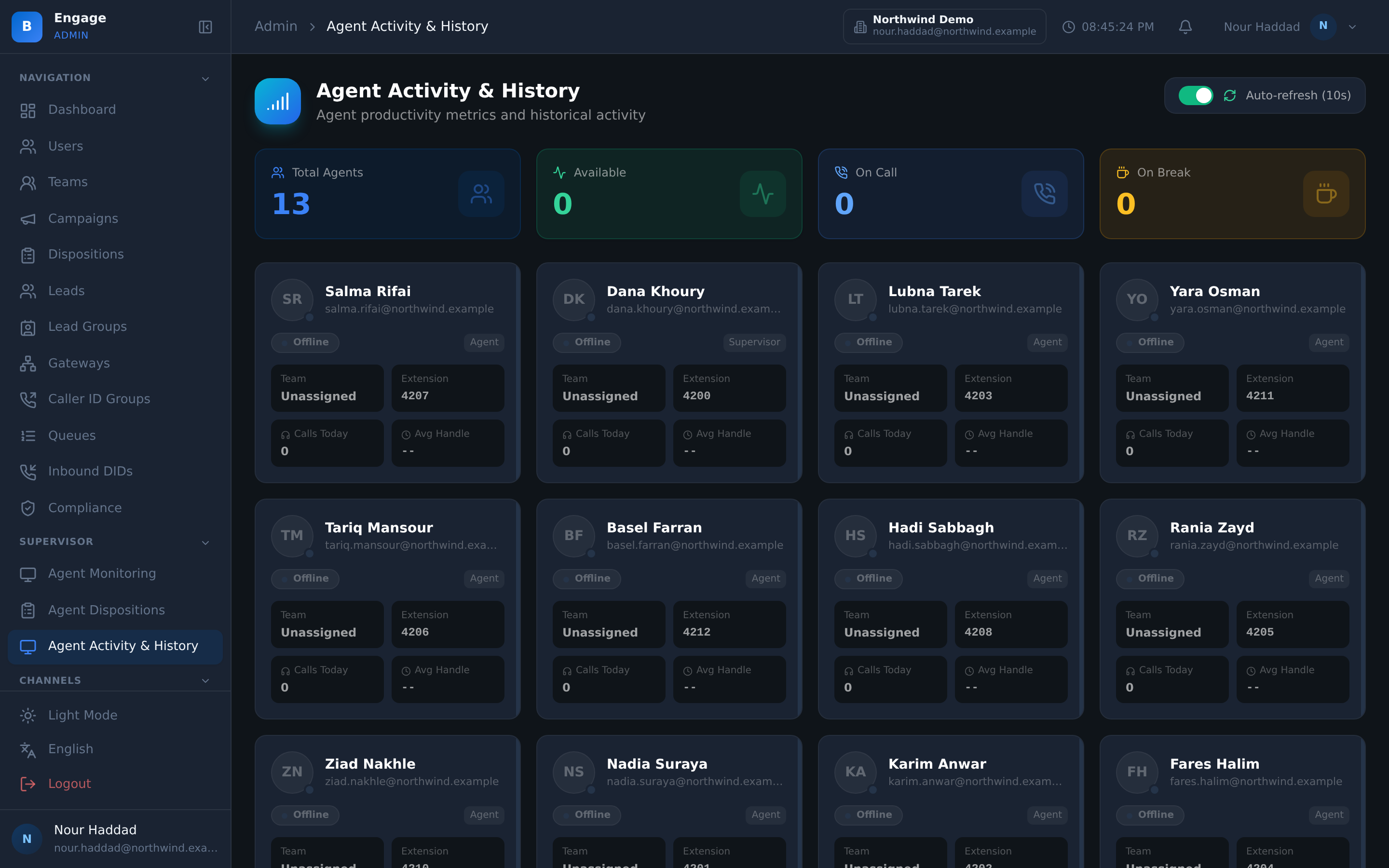The height and width of the screenshot is (868, 1389).
Task: Click the Users icon in sidebar
Action: click(x=28, y=147)
